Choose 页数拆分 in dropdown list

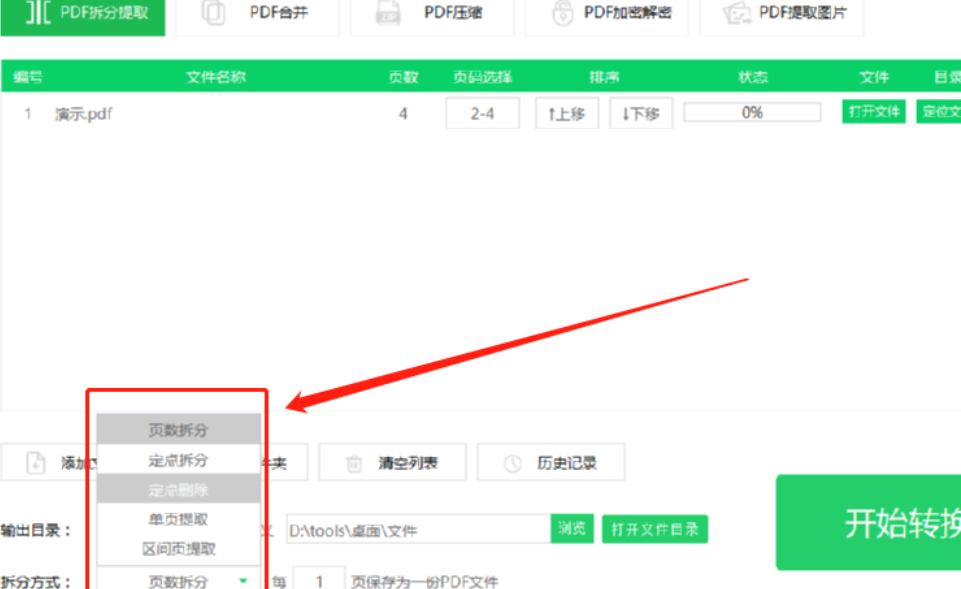pos(178,430)
